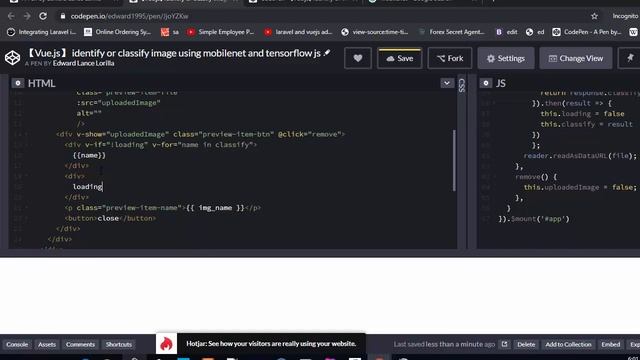
Task: Click the '<button>close</button>' line in HTML
Action: [110, 218]
